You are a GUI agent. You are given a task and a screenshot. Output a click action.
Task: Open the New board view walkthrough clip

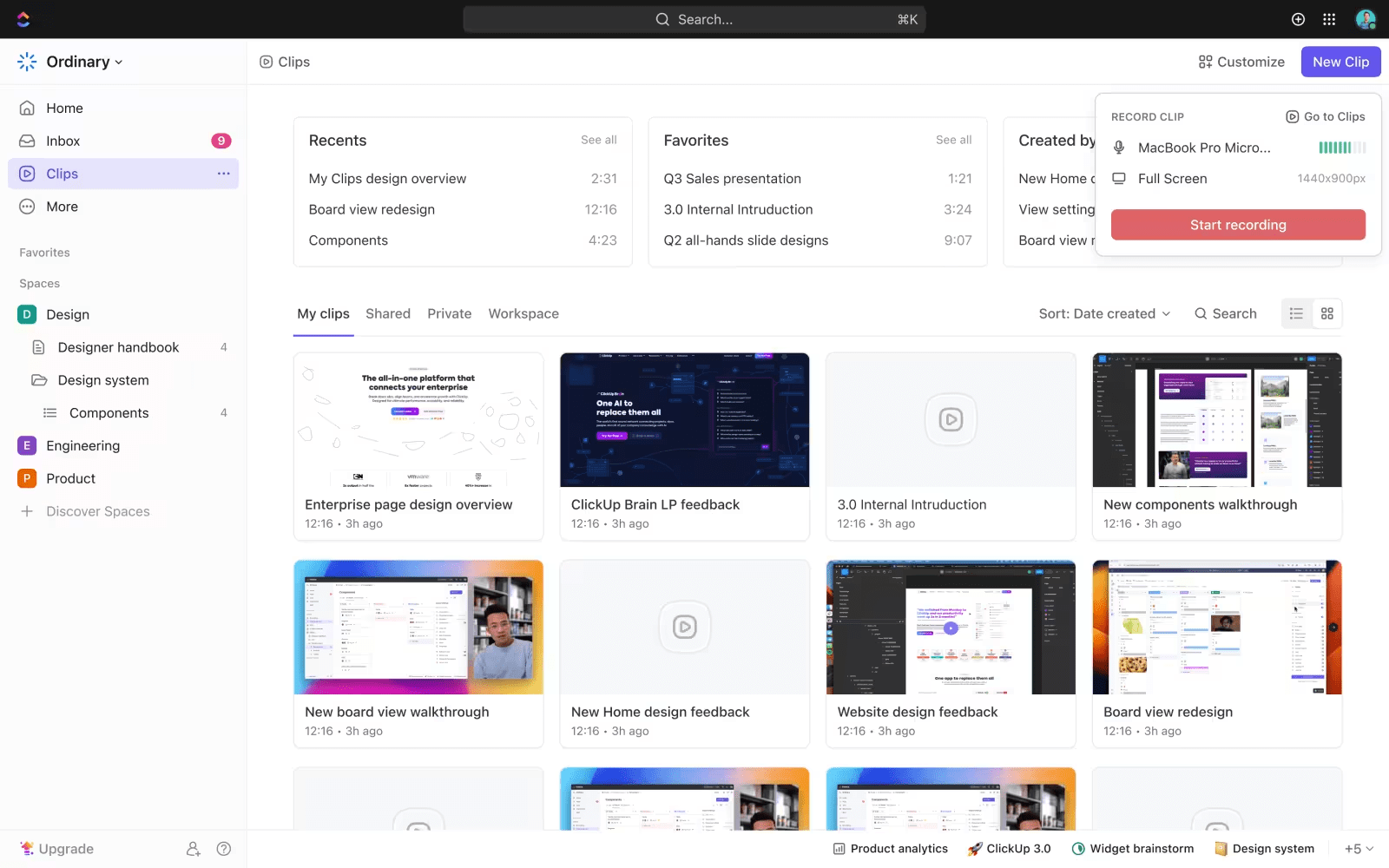tap(418, 627)
